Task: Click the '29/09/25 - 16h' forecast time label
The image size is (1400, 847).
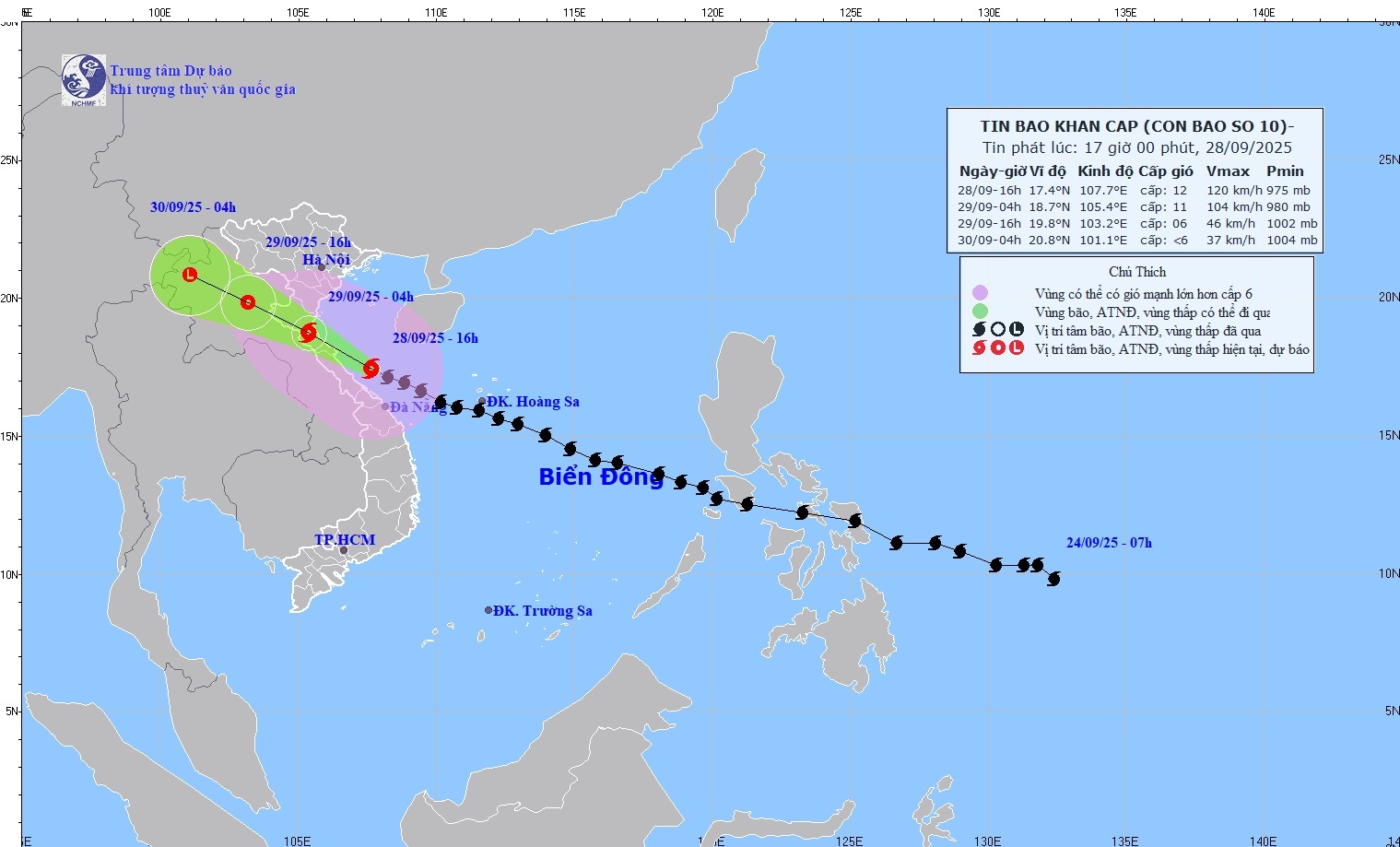Action: coord(308,242)
